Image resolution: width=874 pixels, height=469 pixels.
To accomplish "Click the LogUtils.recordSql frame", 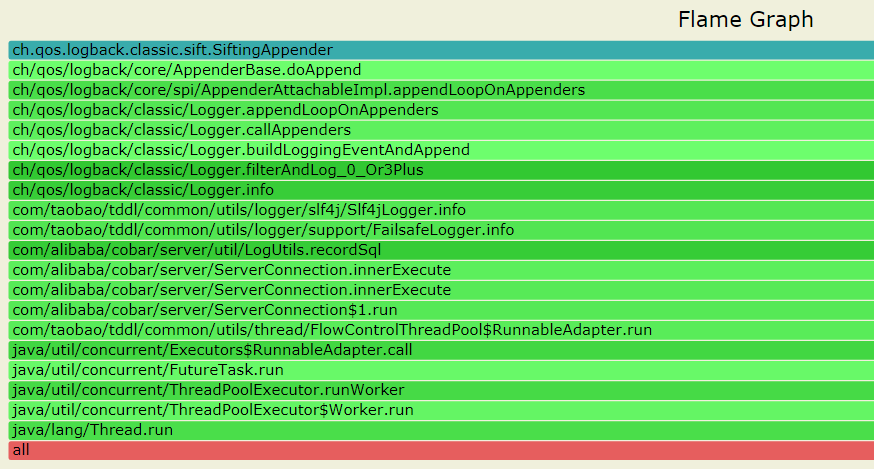I will (441, 250).
